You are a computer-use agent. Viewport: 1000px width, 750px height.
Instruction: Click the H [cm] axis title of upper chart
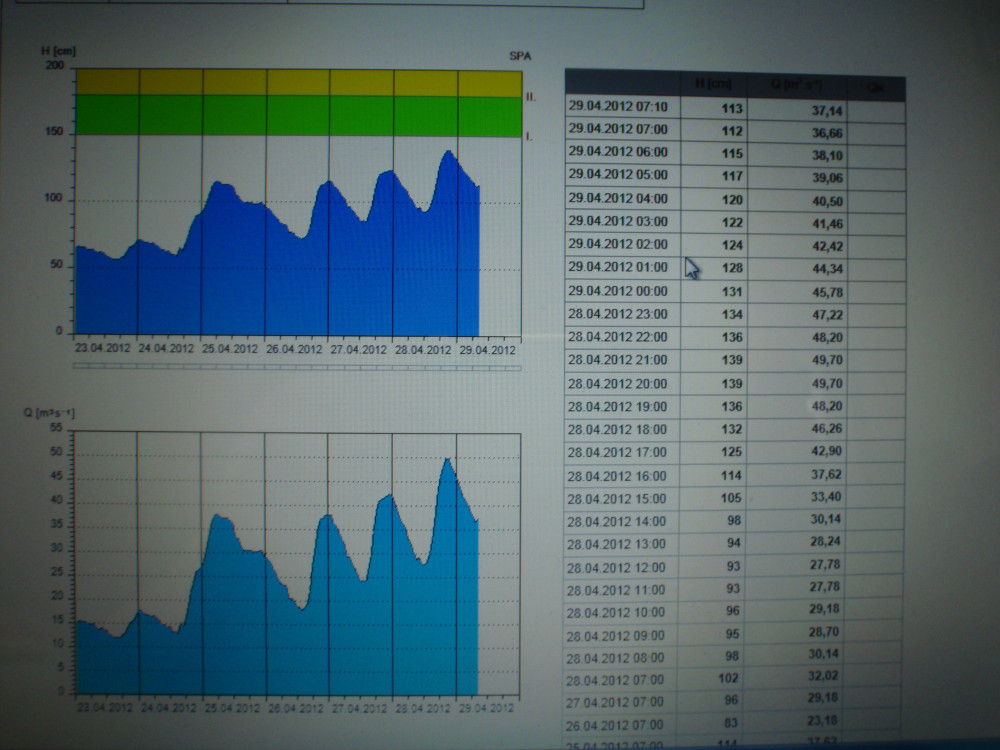[61, 50]
